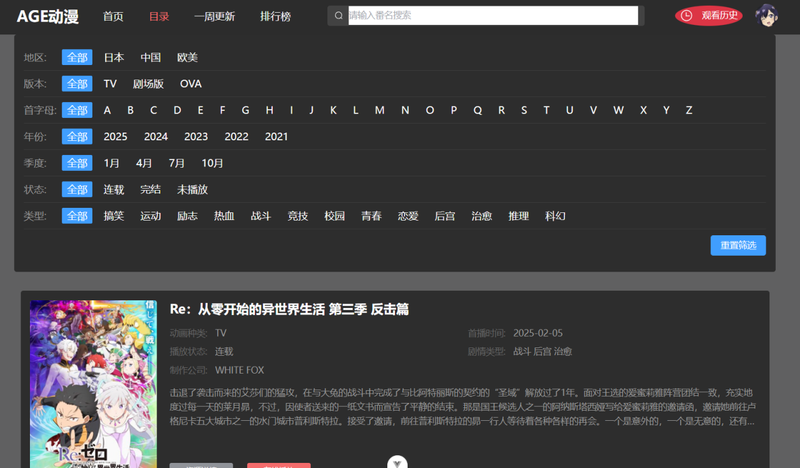Filter first letter by A
This screenshot has height=468, width=800.
(x=107, y=110)
